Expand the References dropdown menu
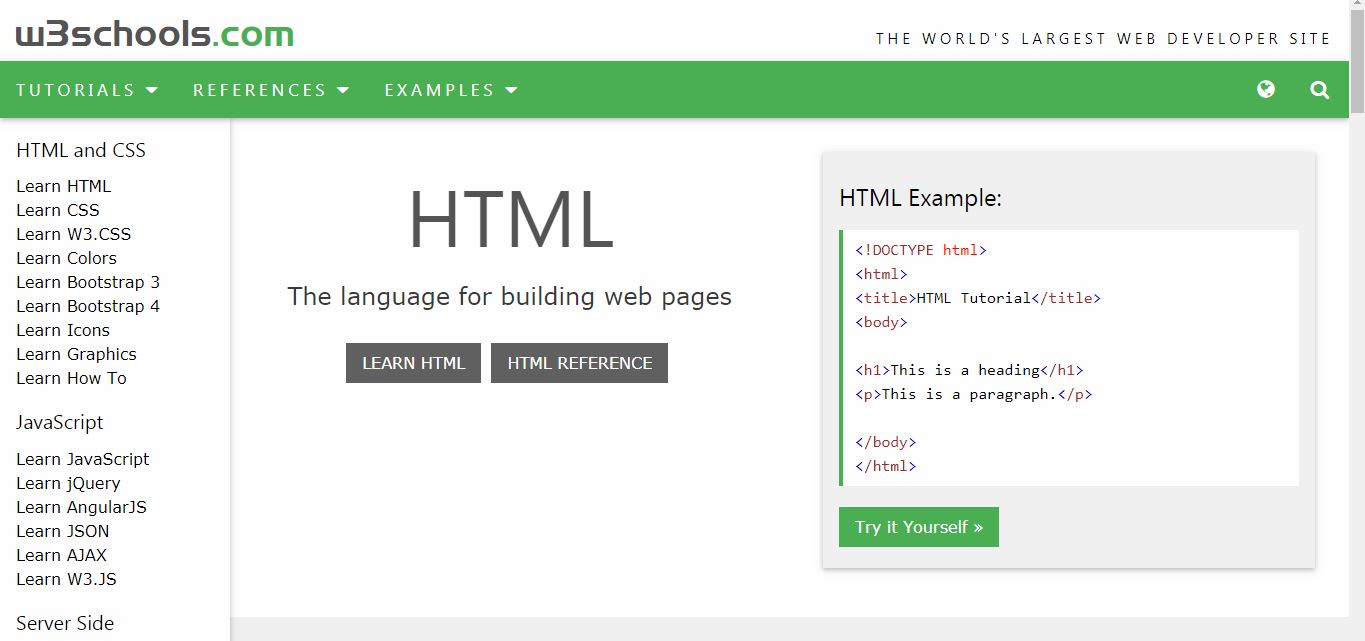Screen dimensions: 1365x641 click(271, 90)
